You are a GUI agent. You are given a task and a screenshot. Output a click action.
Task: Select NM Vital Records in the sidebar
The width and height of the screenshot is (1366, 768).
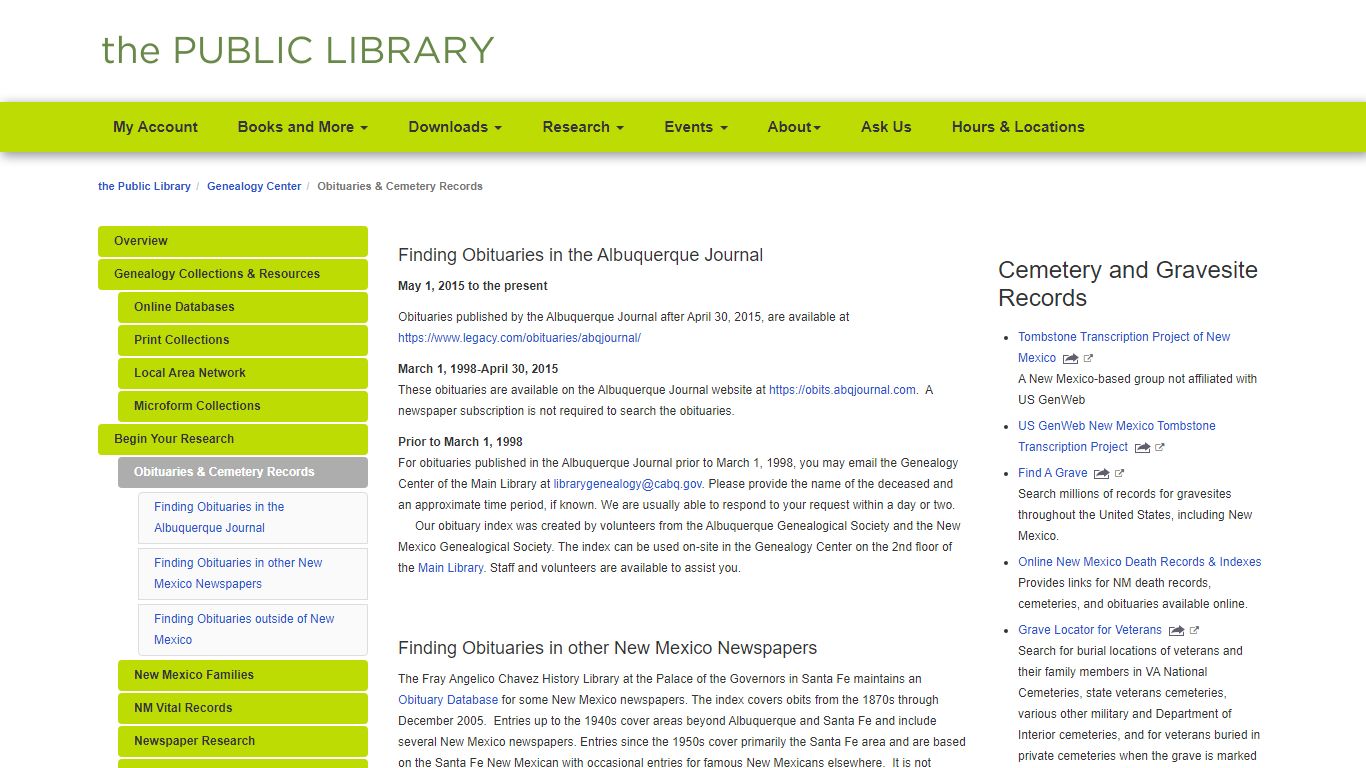(x=243, y=708)
